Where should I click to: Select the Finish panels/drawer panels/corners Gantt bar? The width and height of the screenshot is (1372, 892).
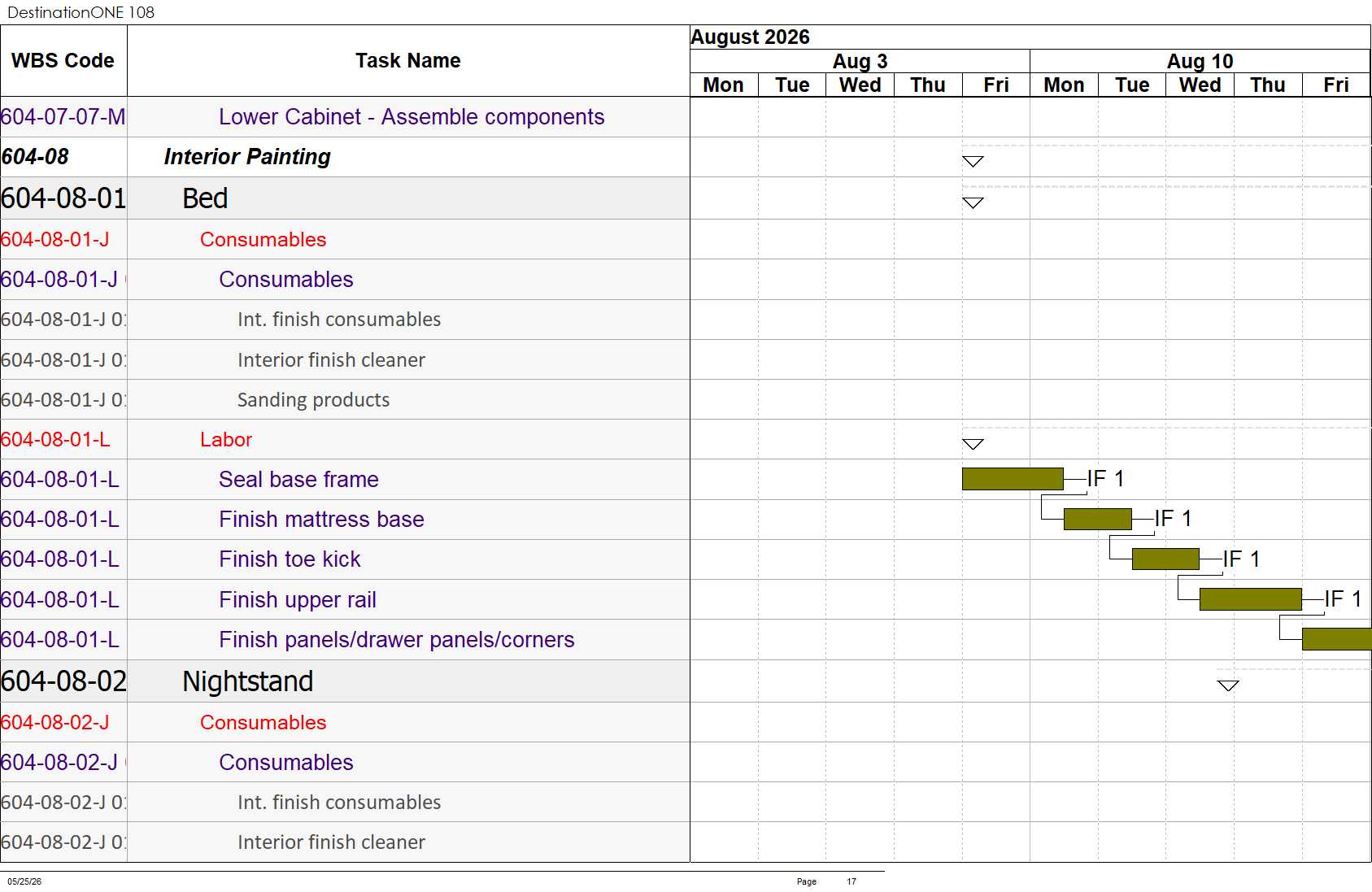[x=1337, y=639]
